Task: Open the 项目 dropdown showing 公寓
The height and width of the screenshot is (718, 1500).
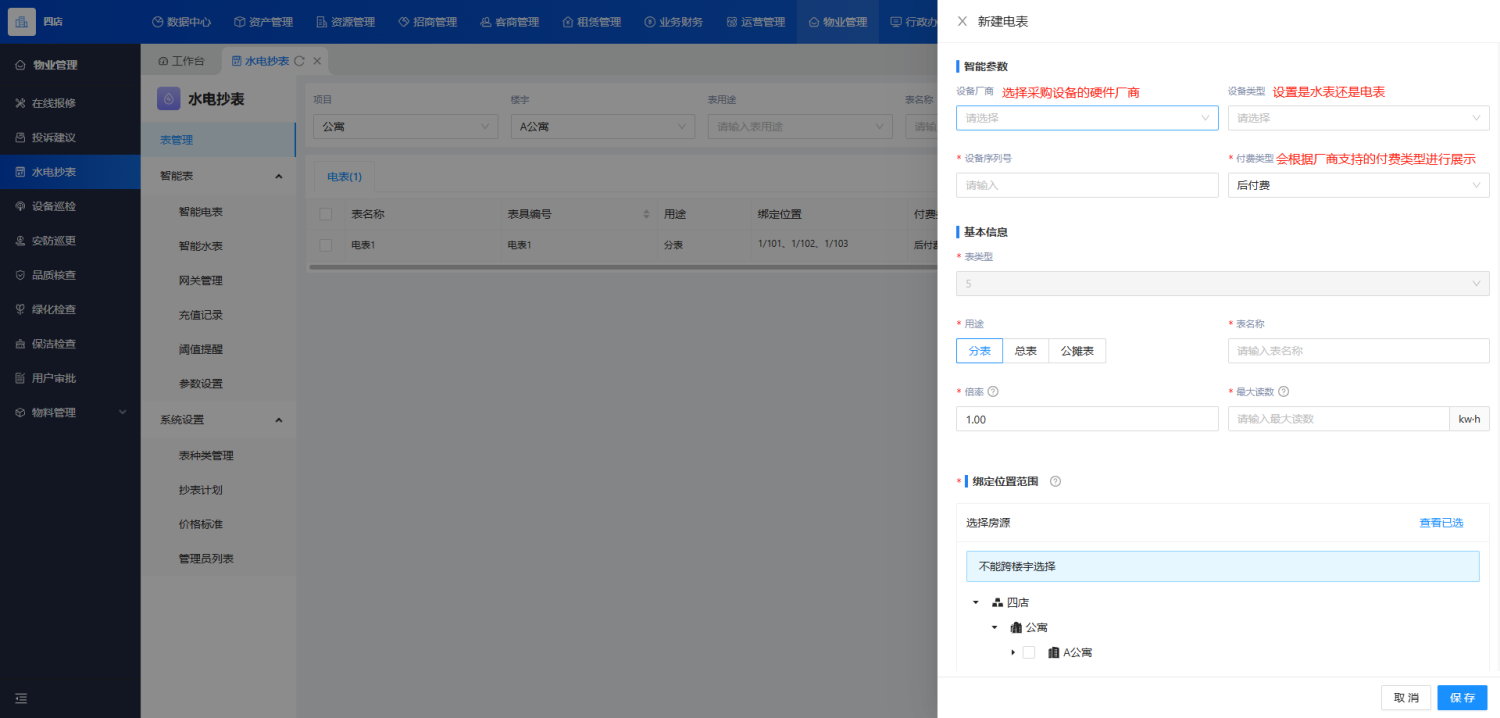Action: pos(406,127)
